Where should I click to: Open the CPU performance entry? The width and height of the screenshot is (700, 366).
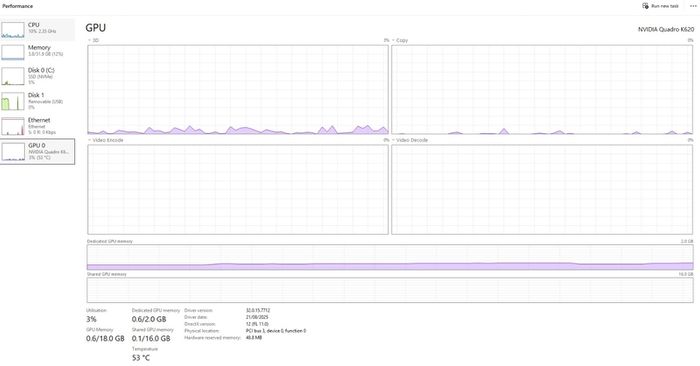(38, 29)
